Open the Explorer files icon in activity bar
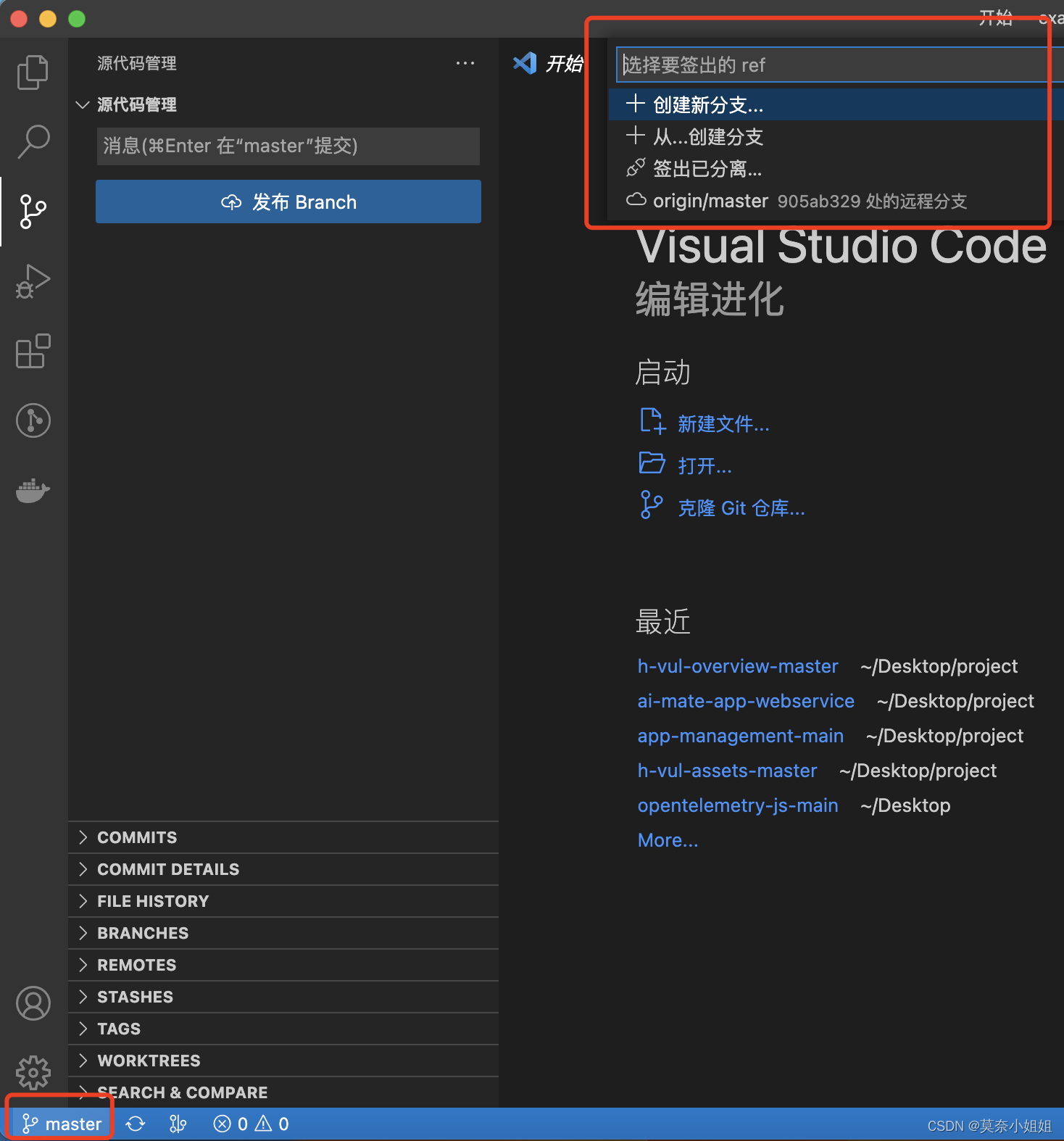1064x1141 pixels. click(x=33, y=72)
